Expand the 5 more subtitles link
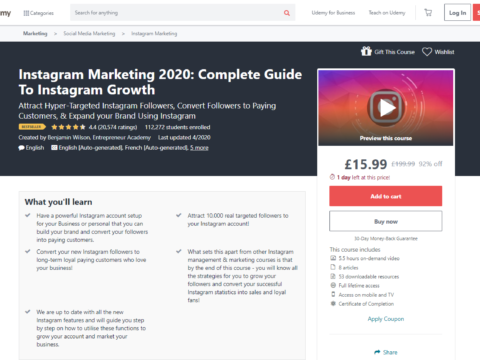The height and width of the screenshot is (360, 480). (199, 148)
